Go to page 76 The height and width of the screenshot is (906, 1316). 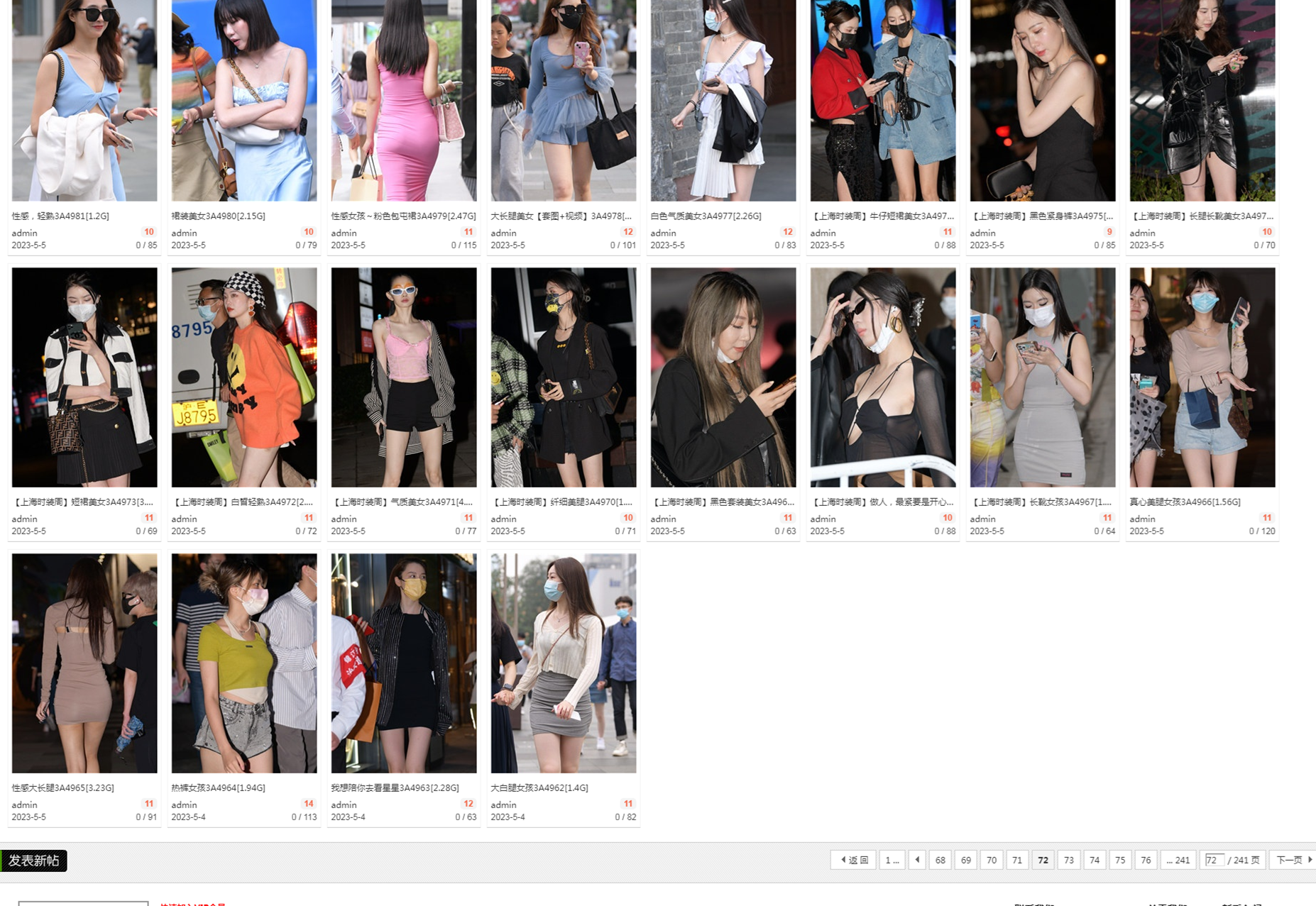click(1146, 860)
